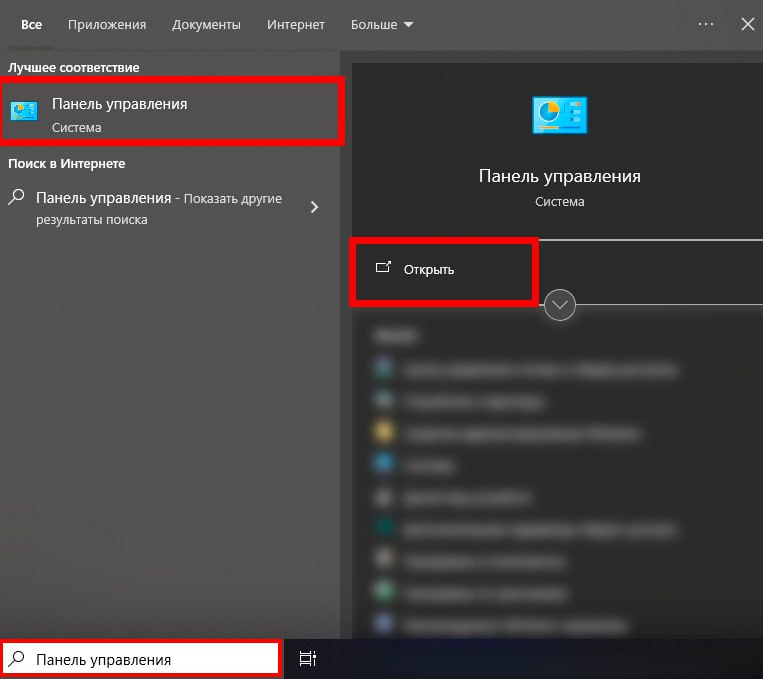Click into the taskbar search text field
763x679 pixels.
150,659
